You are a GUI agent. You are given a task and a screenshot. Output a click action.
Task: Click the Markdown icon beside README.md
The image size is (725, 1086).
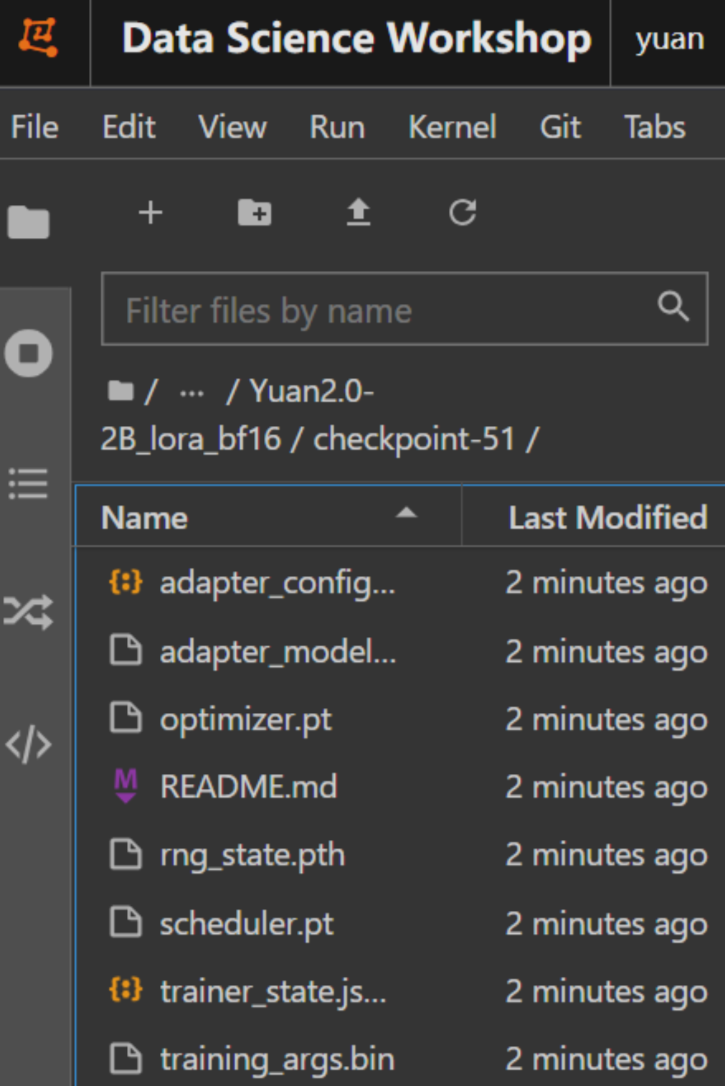click(x=126, y=786)
